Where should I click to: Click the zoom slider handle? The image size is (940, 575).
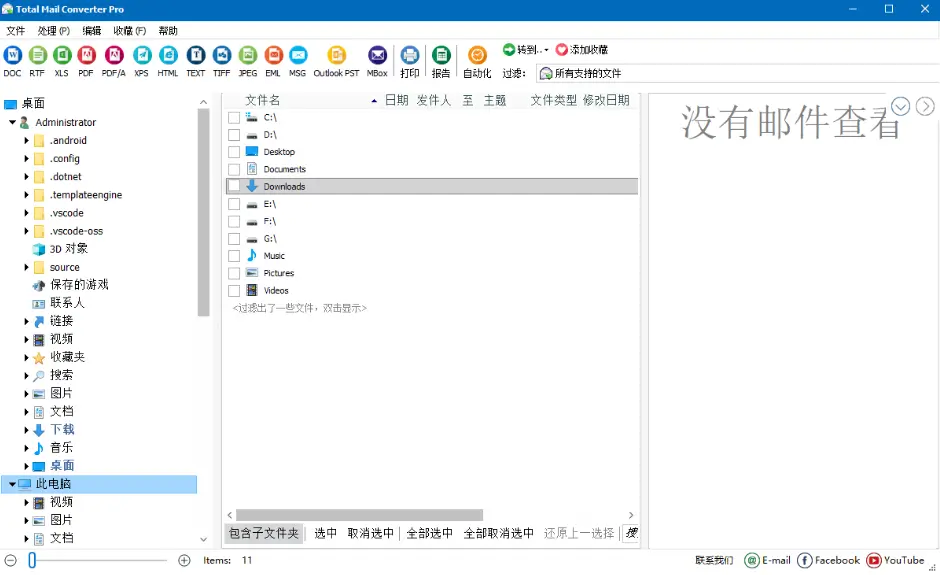click(x=32, y=561)
